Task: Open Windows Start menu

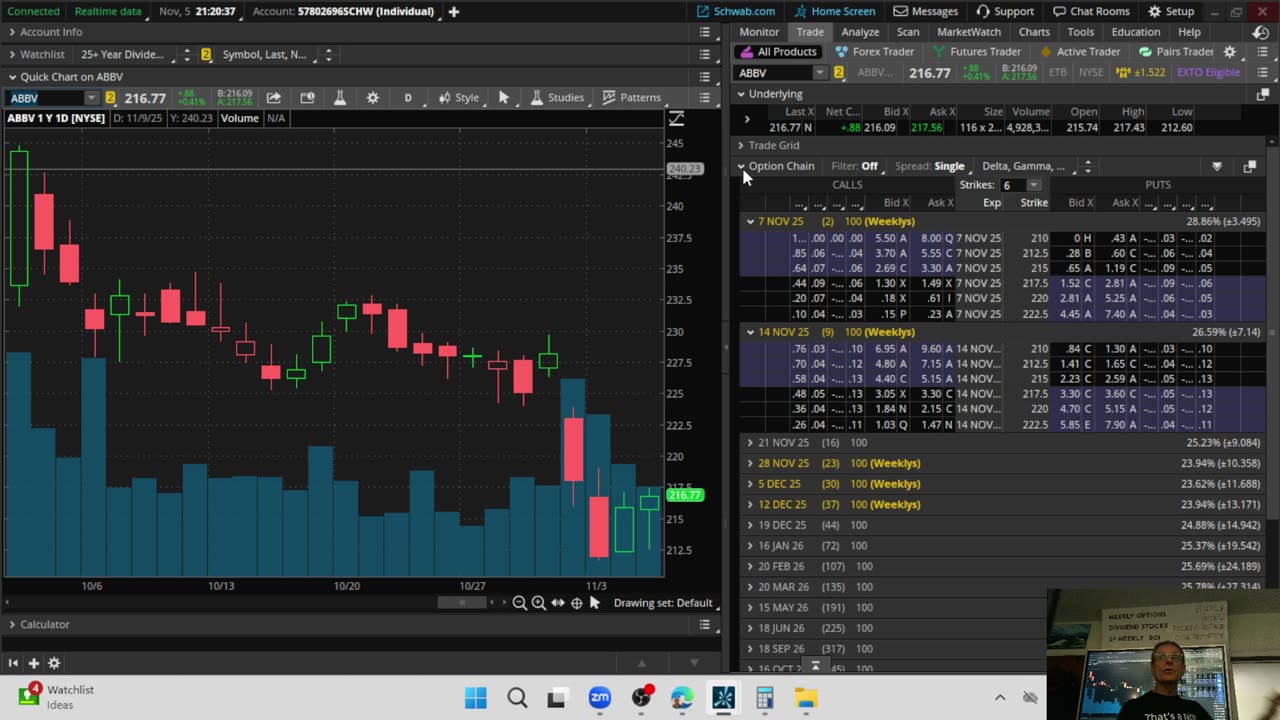Action: pos(476,698)
